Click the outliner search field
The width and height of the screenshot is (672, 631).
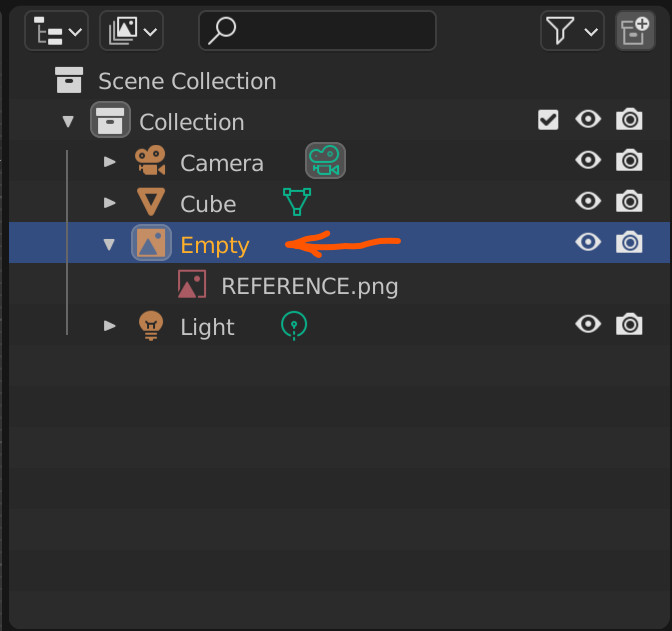pos(318,31)
